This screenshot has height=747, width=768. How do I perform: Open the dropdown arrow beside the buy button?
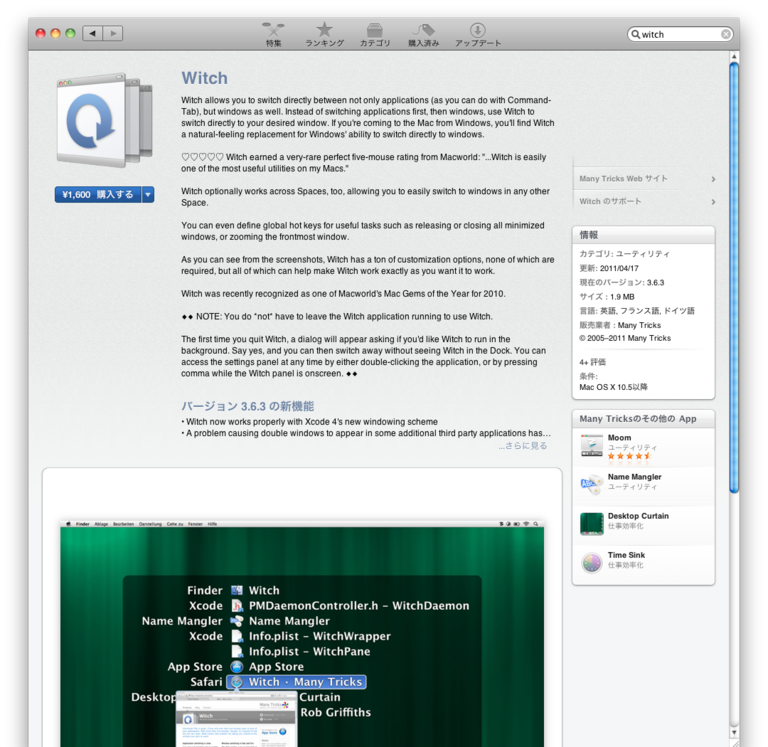(148, 194)
